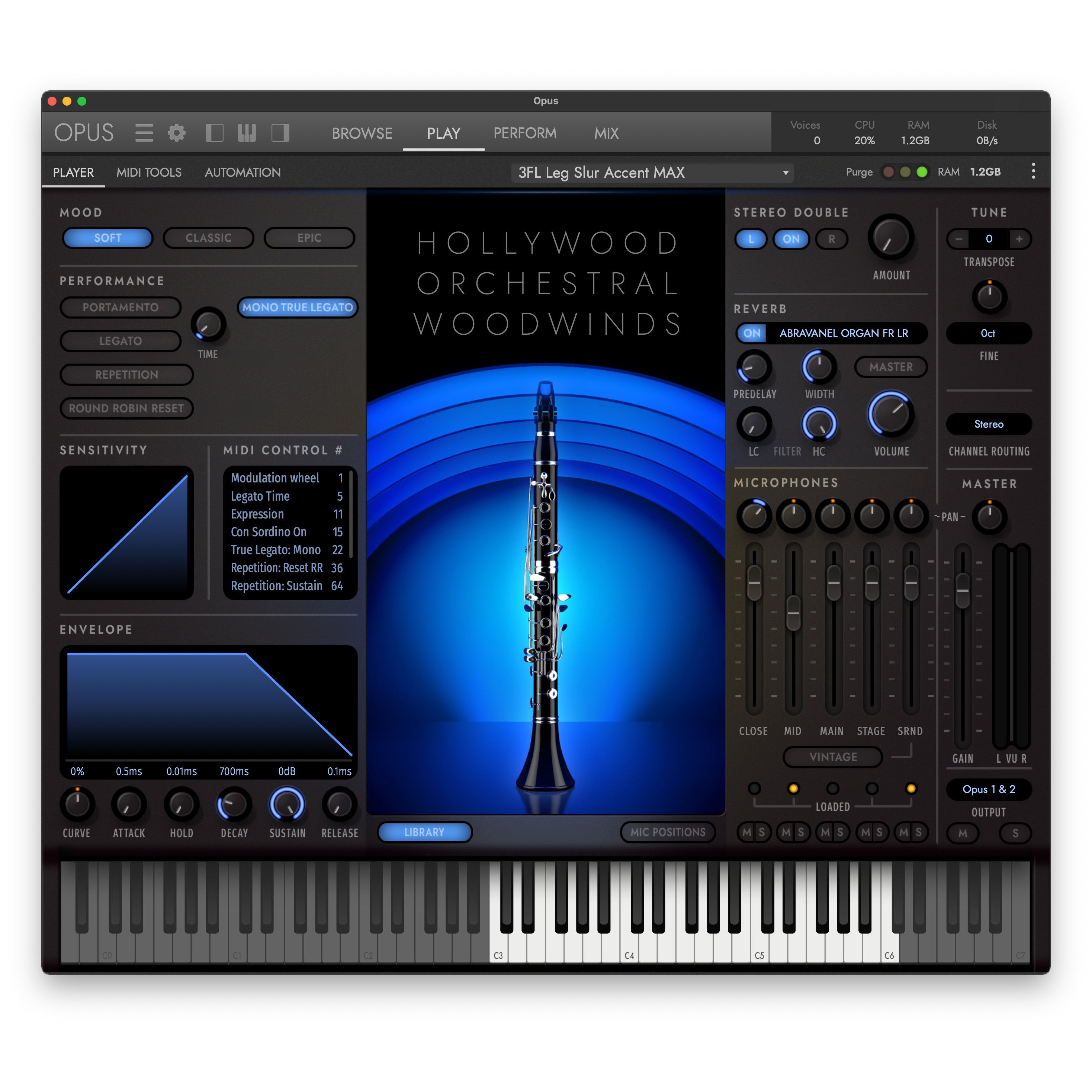
Task: Enable Portamento performance mode
Action: [121, 308]
